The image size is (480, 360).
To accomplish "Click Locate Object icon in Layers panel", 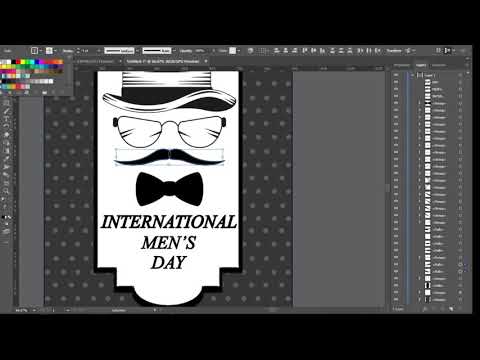I will tap(425, 309).
